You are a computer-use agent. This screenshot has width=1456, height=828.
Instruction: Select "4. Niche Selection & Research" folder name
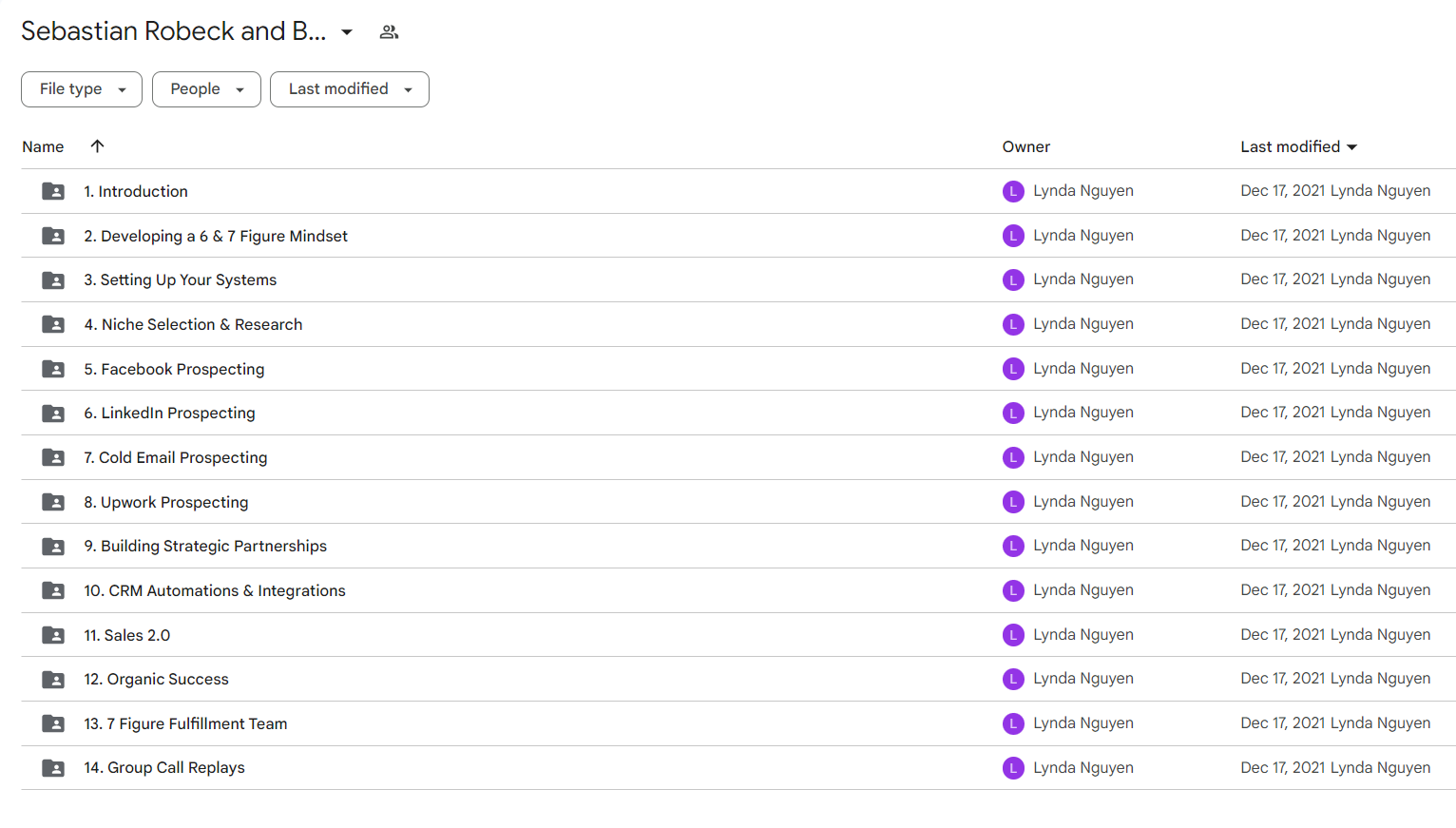[193, 324]
